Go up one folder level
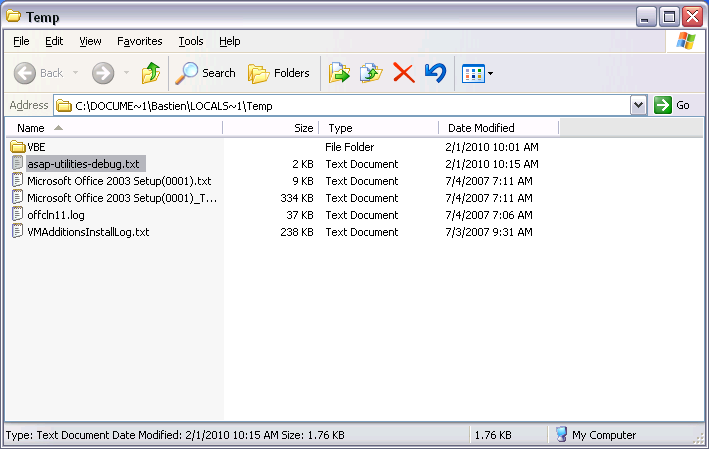709x449 pixels. (151, 73)
